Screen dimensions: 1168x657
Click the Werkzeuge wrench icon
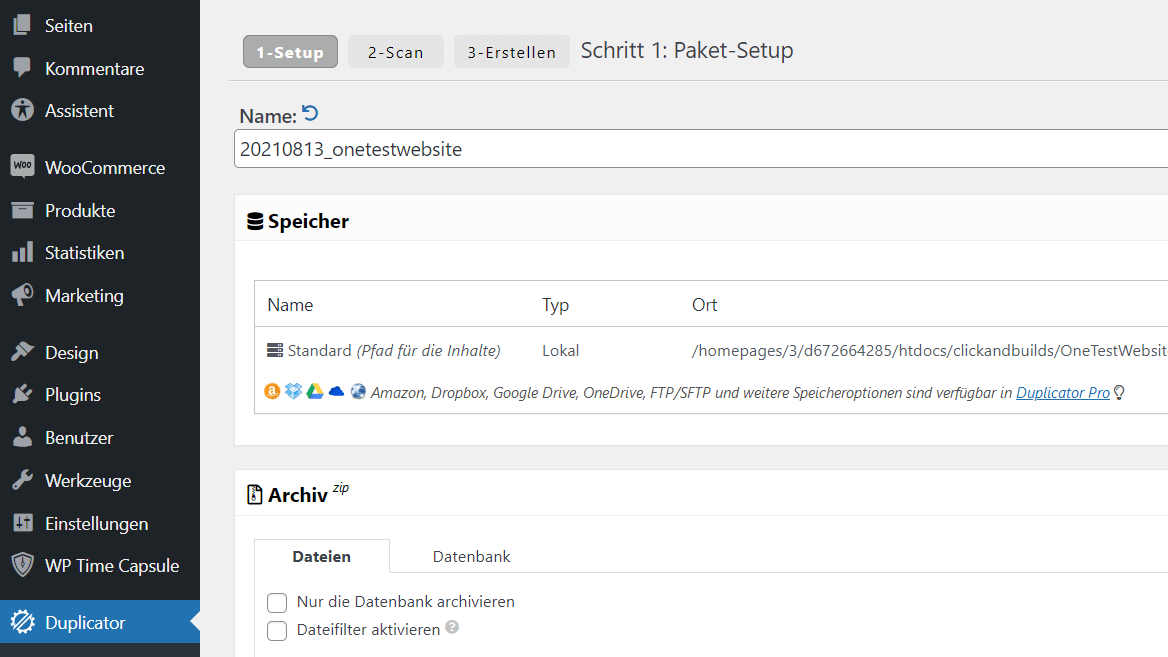[22, 480]
